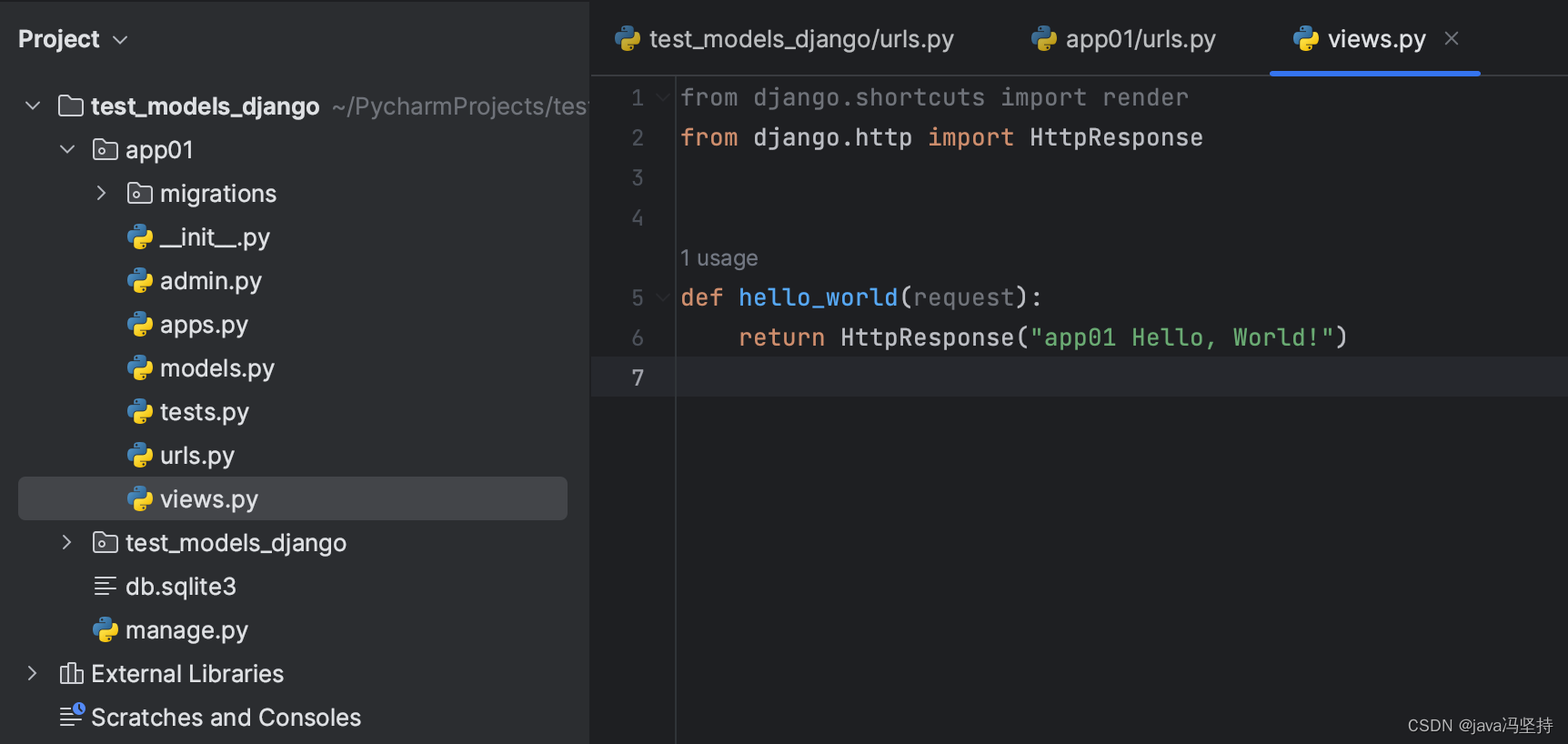Collapse the app01 folder

[x=67, y=150]
